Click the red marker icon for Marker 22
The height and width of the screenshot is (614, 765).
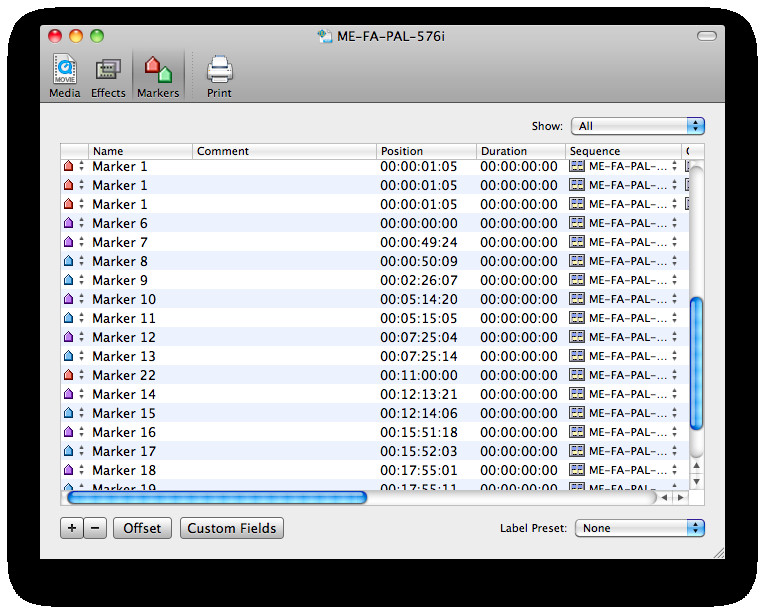tap(68, 375)
